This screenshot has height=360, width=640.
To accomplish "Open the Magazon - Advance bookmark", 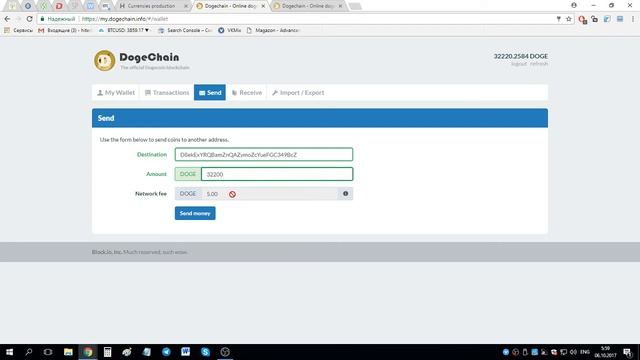I will (273, 30).
